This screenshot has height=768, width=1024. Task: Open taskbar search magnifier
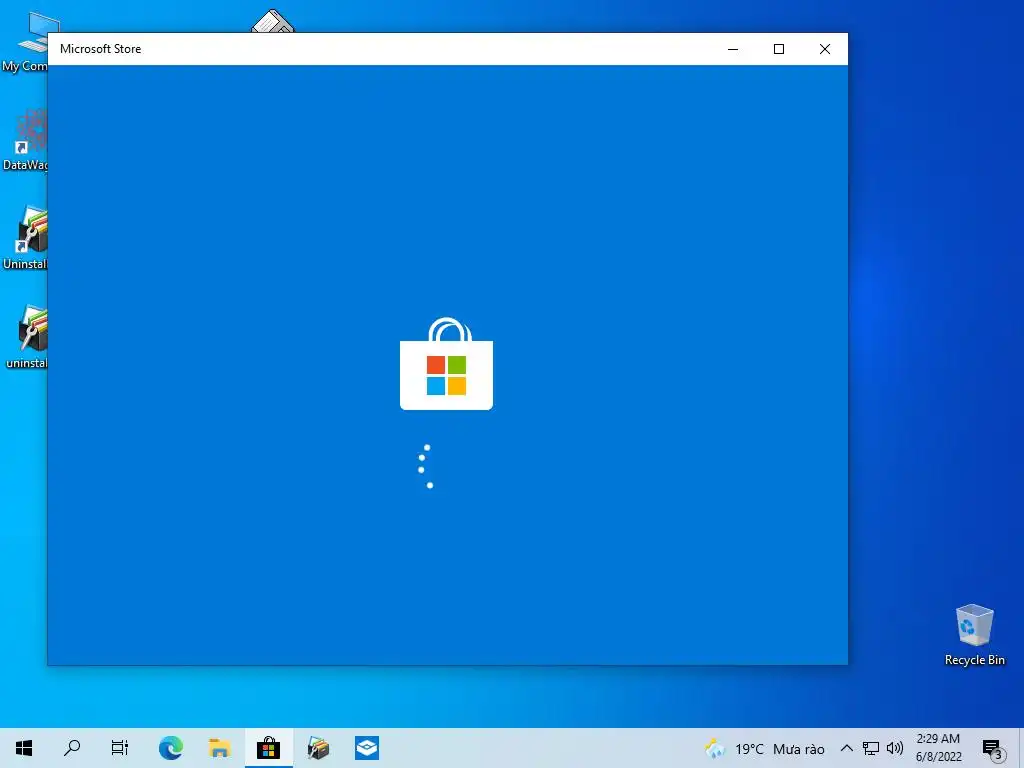72,748
